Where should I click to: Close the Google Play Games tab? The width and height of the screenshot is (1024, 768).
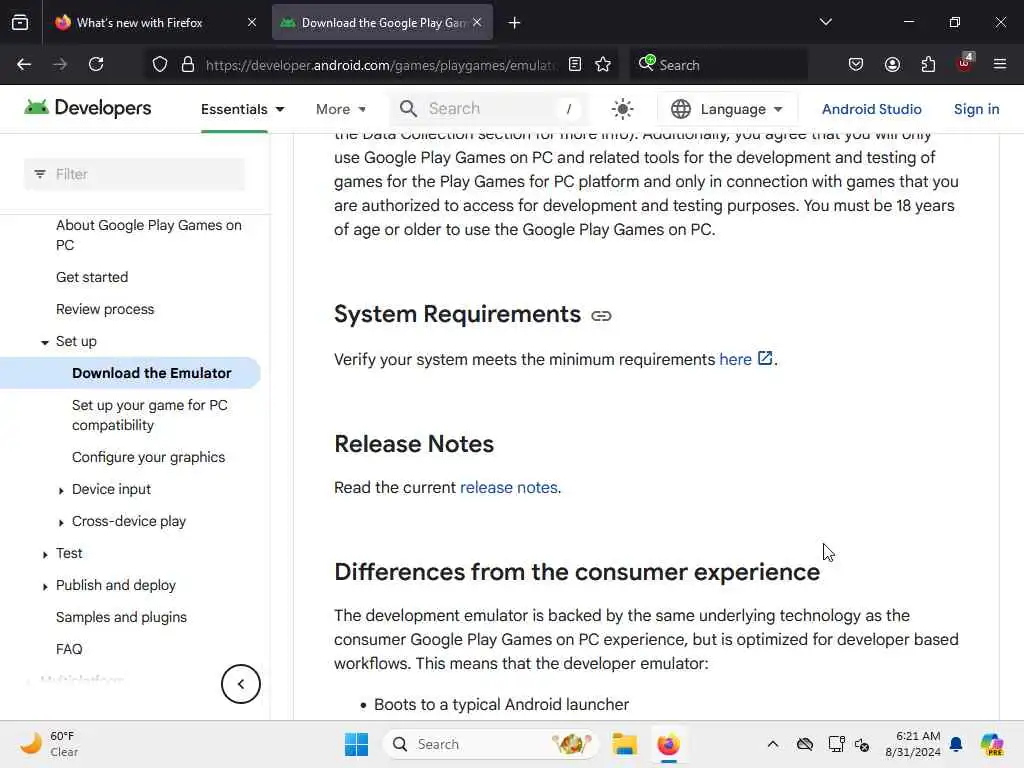click(x=477, y=22)
